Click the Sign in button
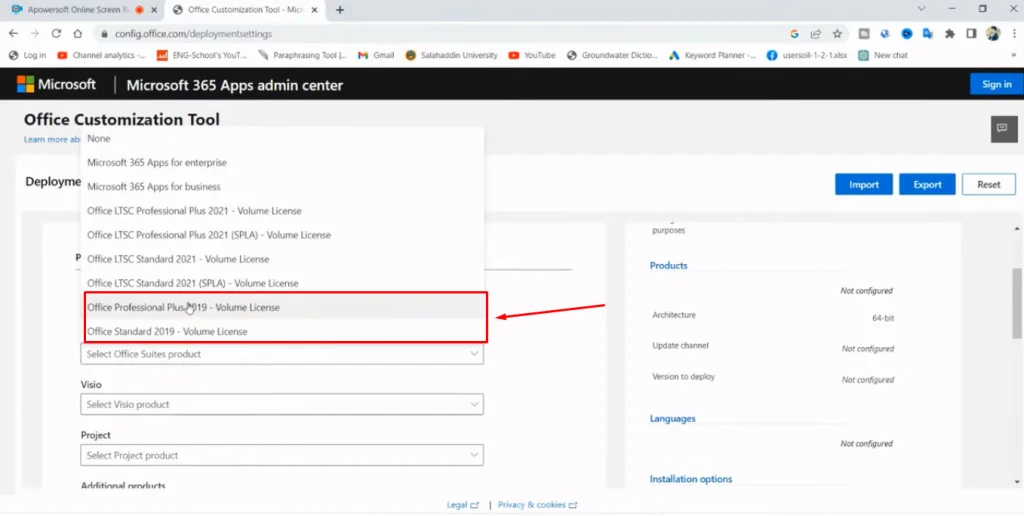The width and height of the screenshot is (1024, 516). (x=997, y=84)
